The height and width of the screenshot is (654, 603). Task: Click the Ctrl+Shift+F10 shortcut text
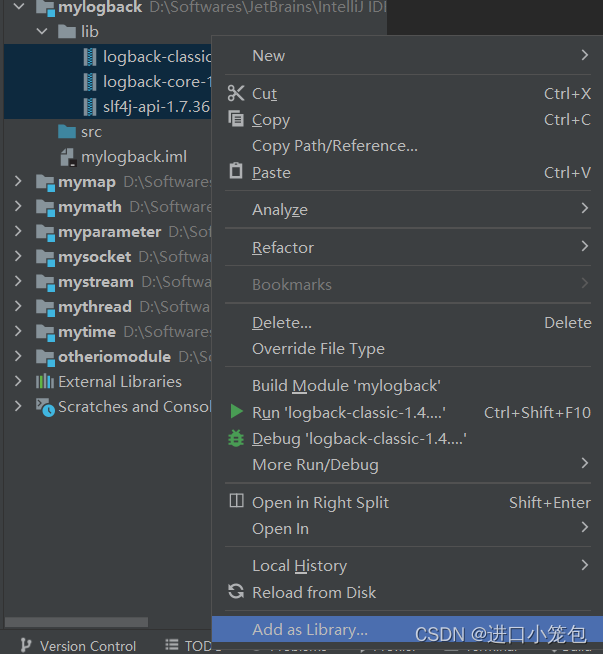pyautogui.click(x=537, y=412)
